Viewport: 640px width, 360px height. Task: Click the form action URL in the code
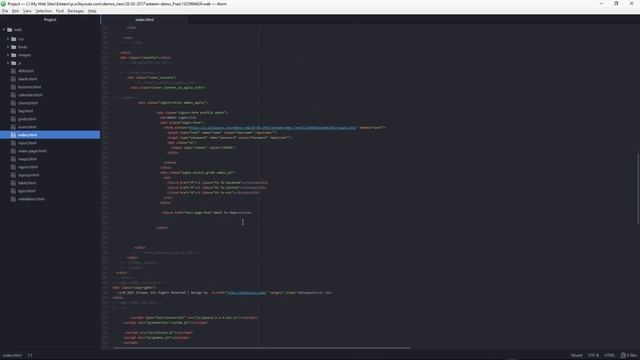pyautogui.click(x=272, y=127)
